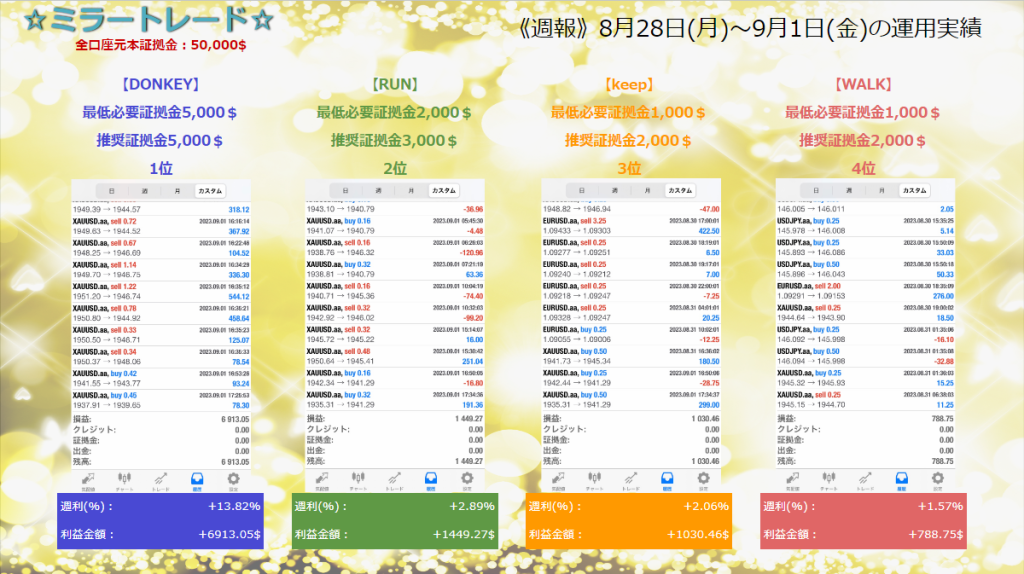Select the カスタム tab in WALK panel
Image resolution: width=1024 pixels, height=574 pixels.
tap(914, 190)
